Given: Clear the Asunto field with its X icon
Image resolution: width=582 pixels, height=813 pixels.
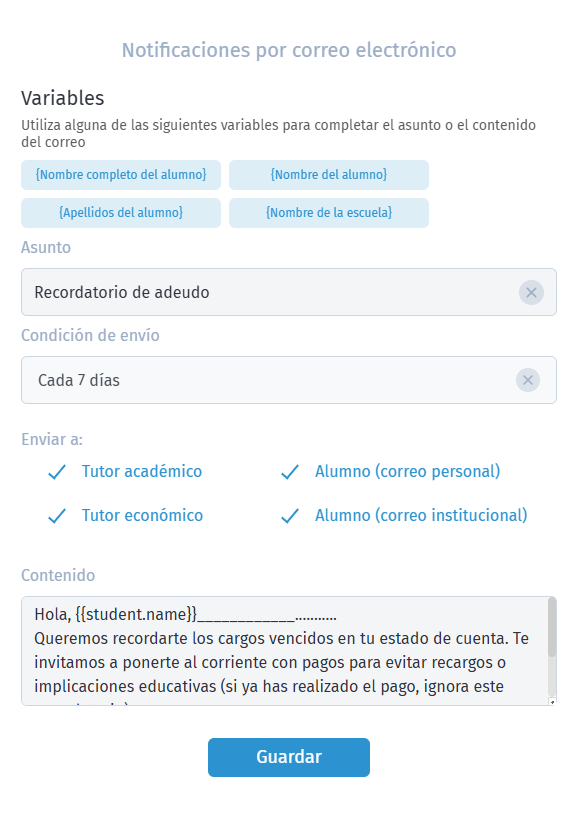Looking at the screenshot, I should pos(531,292).
